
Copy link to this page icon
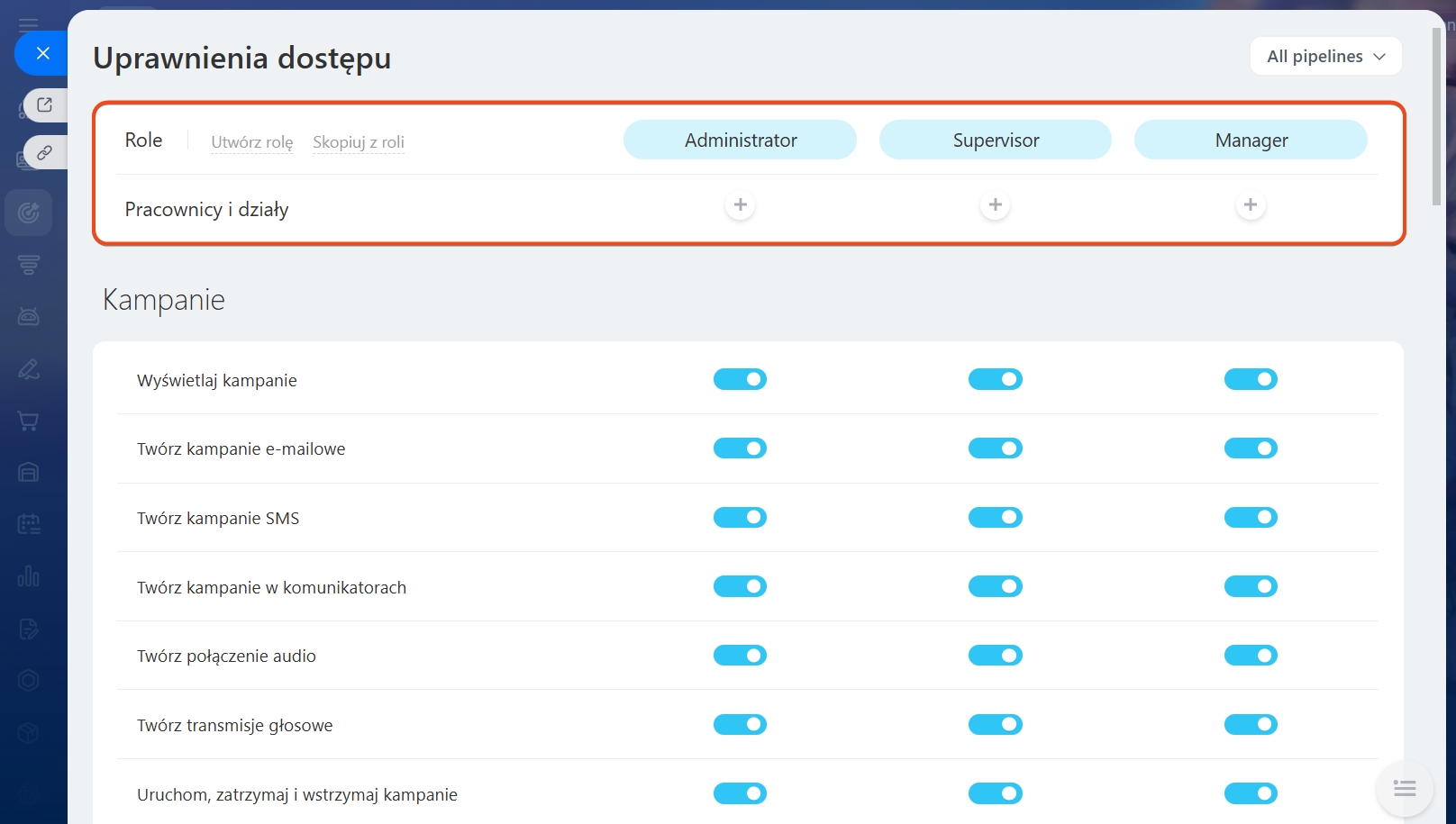pyautogui.click(x=45, y=152)
